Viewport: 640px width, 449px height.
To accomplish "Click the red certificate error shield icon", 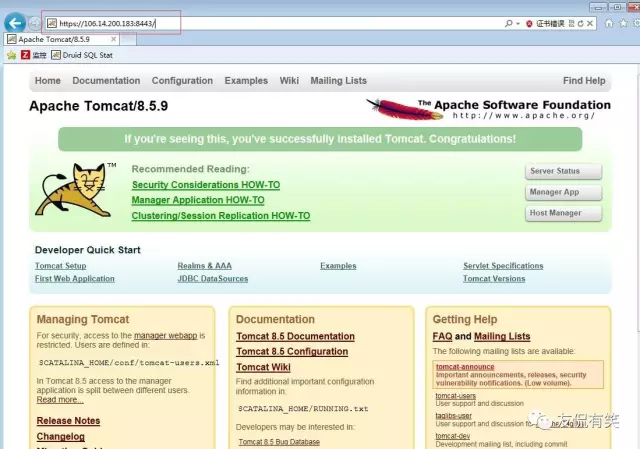I will (529, 24).
